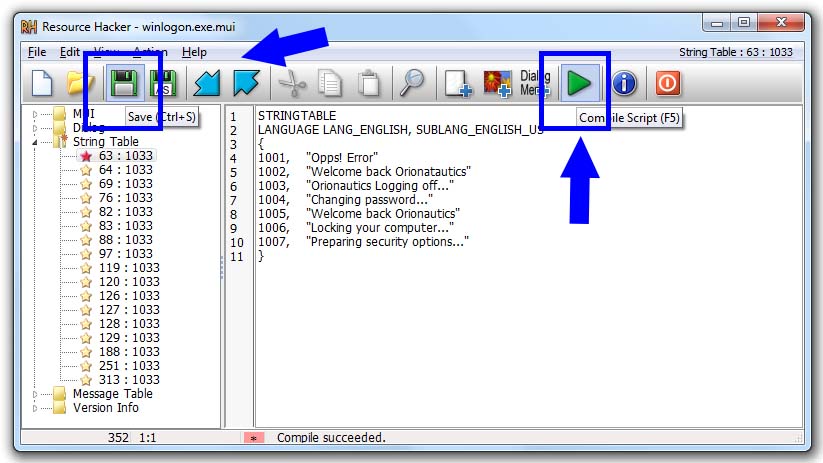Expand the Message Table tree node

coord(35,394)
